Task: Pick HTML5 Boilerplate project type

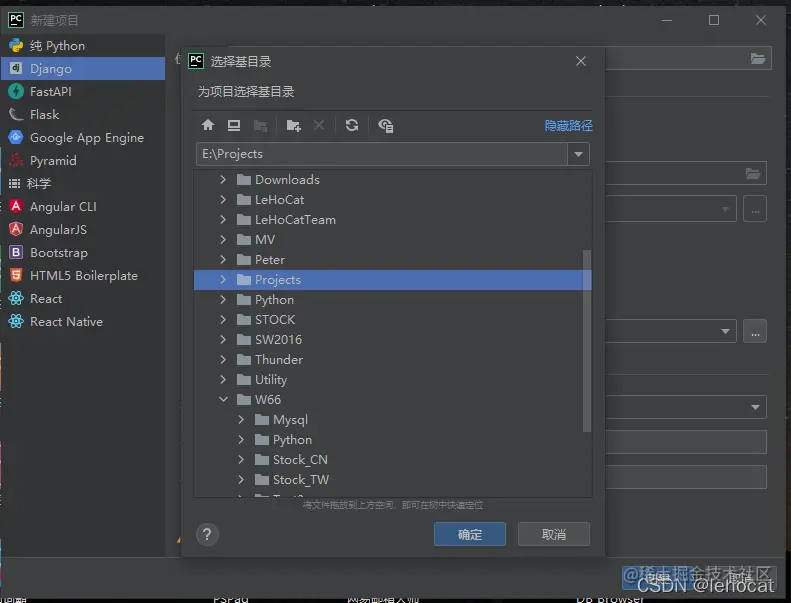Action: (x=83, y=276)
